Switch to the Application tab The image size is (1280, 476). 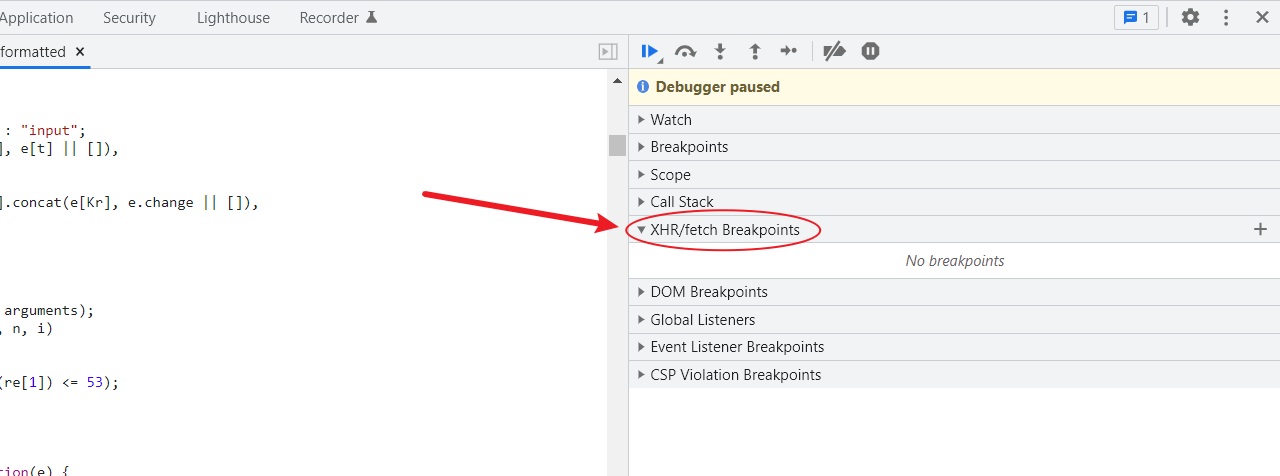tap(36, 18)
